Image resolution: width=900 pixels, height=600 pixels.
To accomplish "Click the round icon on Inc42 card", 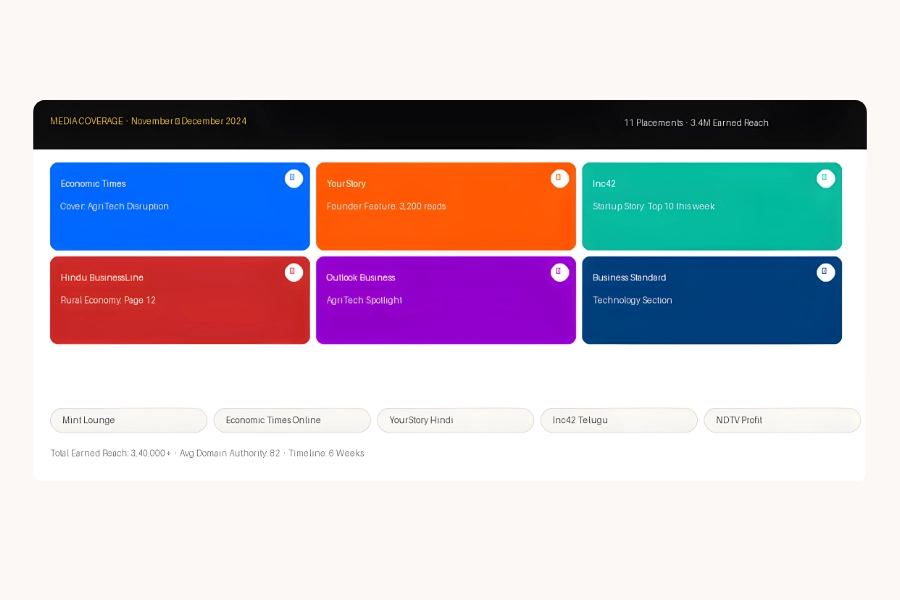I will (825, 178).
